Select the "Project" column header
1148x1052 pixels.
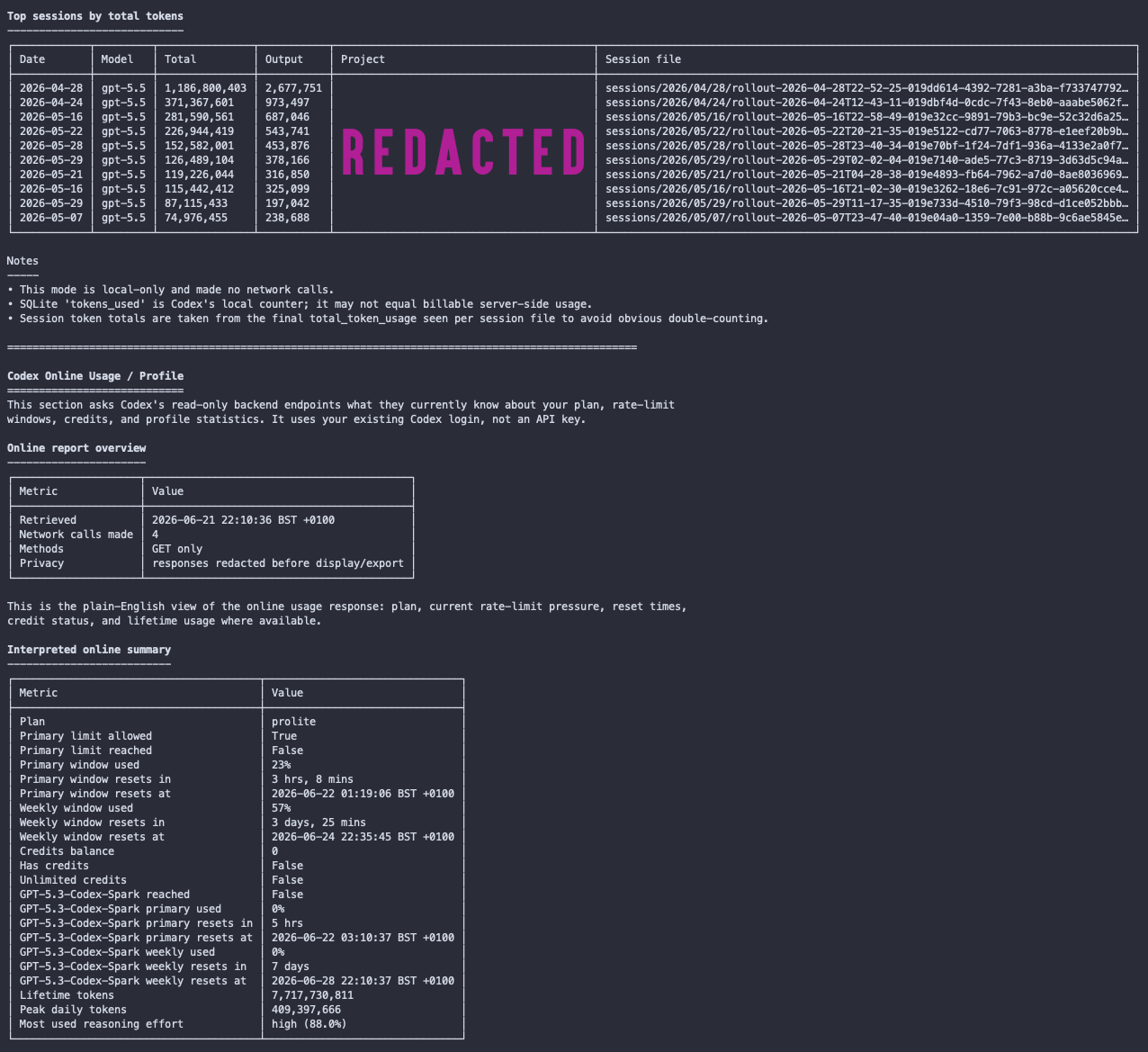pos(363,59)
